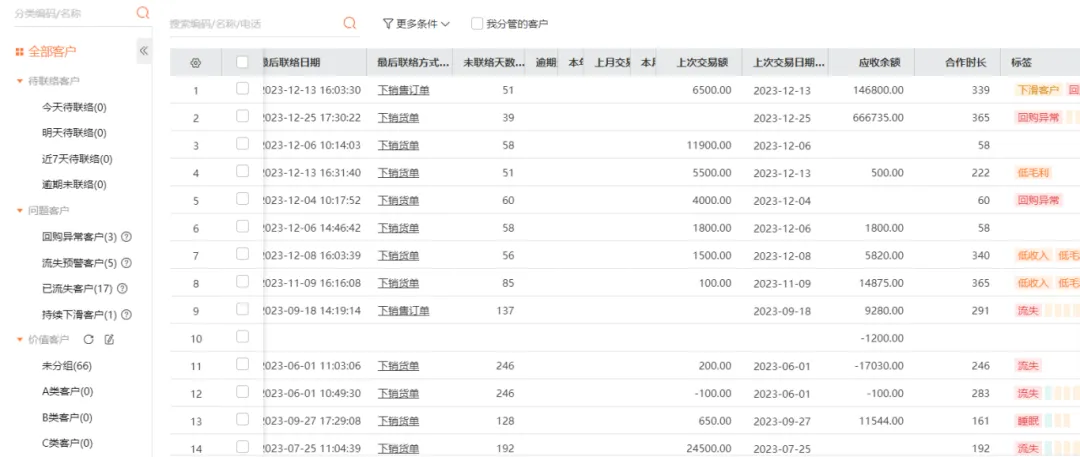Select 今天待联络(0) item
Viewport: 1080px width, 457px height.
pyautogui.click(x=74, y=107)
